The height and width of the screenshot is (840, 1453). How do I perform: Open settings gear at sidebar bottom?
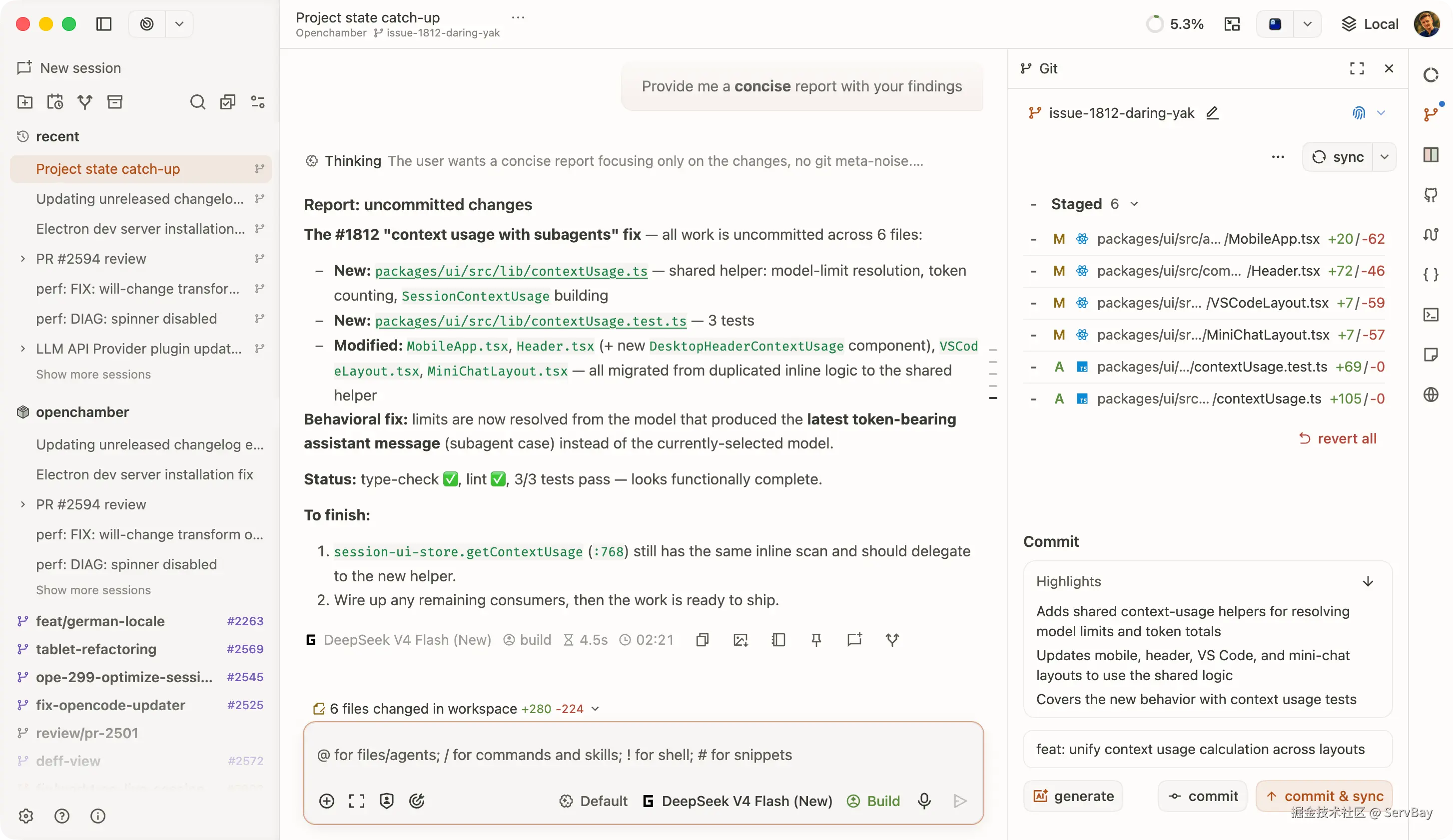(x=26, y=816)
